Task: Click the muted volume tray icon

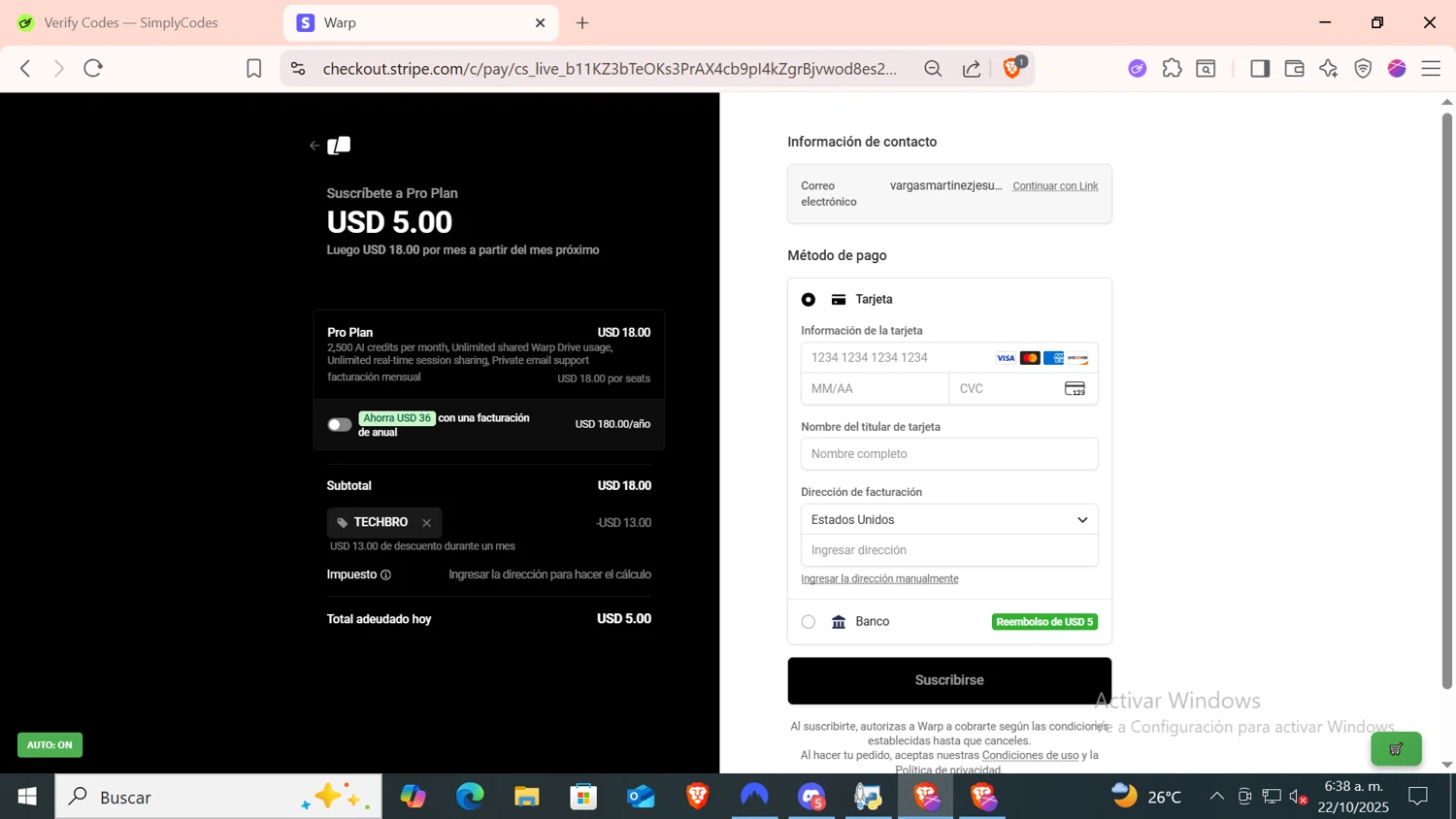Action: point(1298,797)
